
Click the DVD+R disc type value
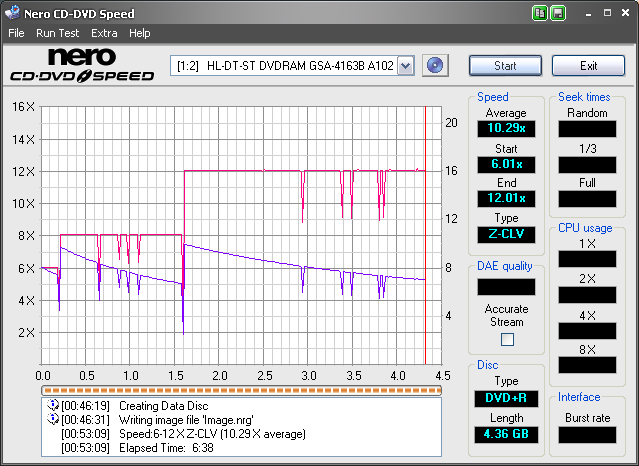point(506,398)
